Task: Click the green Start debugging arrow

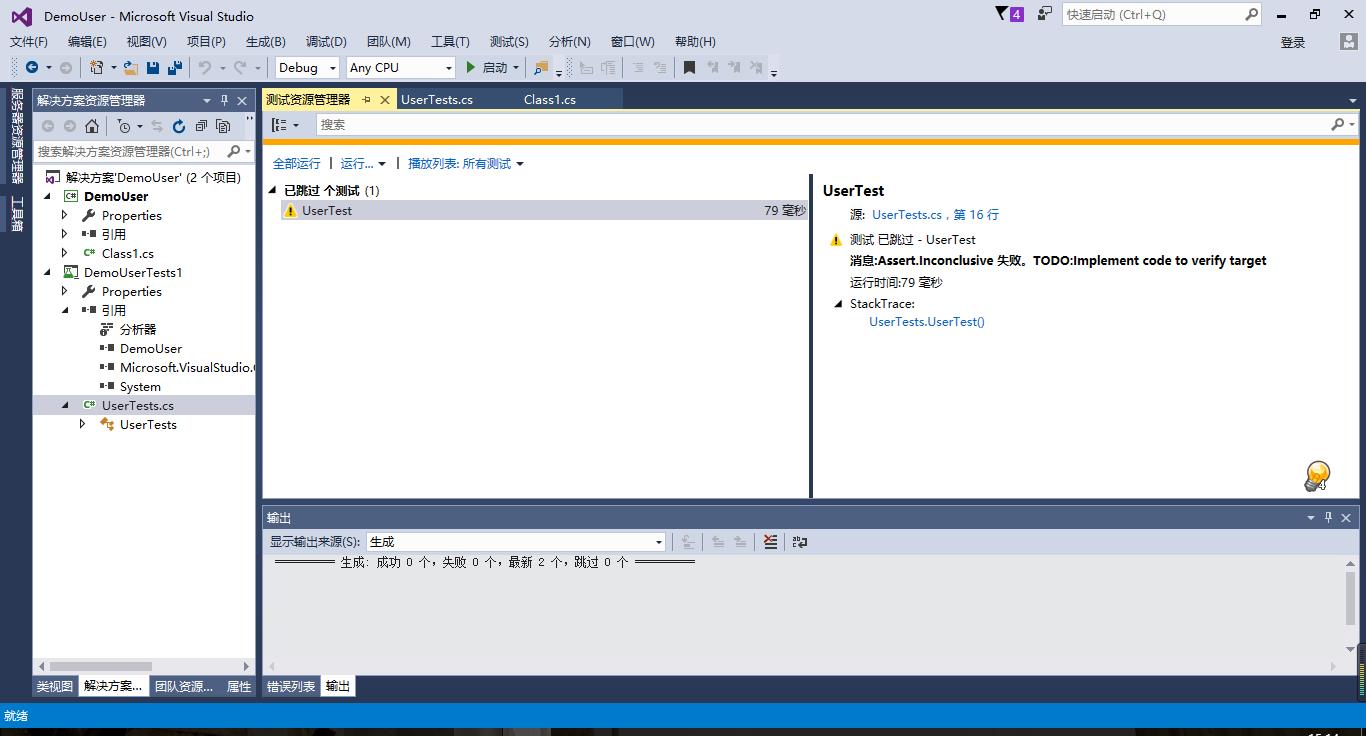Action: tap(471, 67)
